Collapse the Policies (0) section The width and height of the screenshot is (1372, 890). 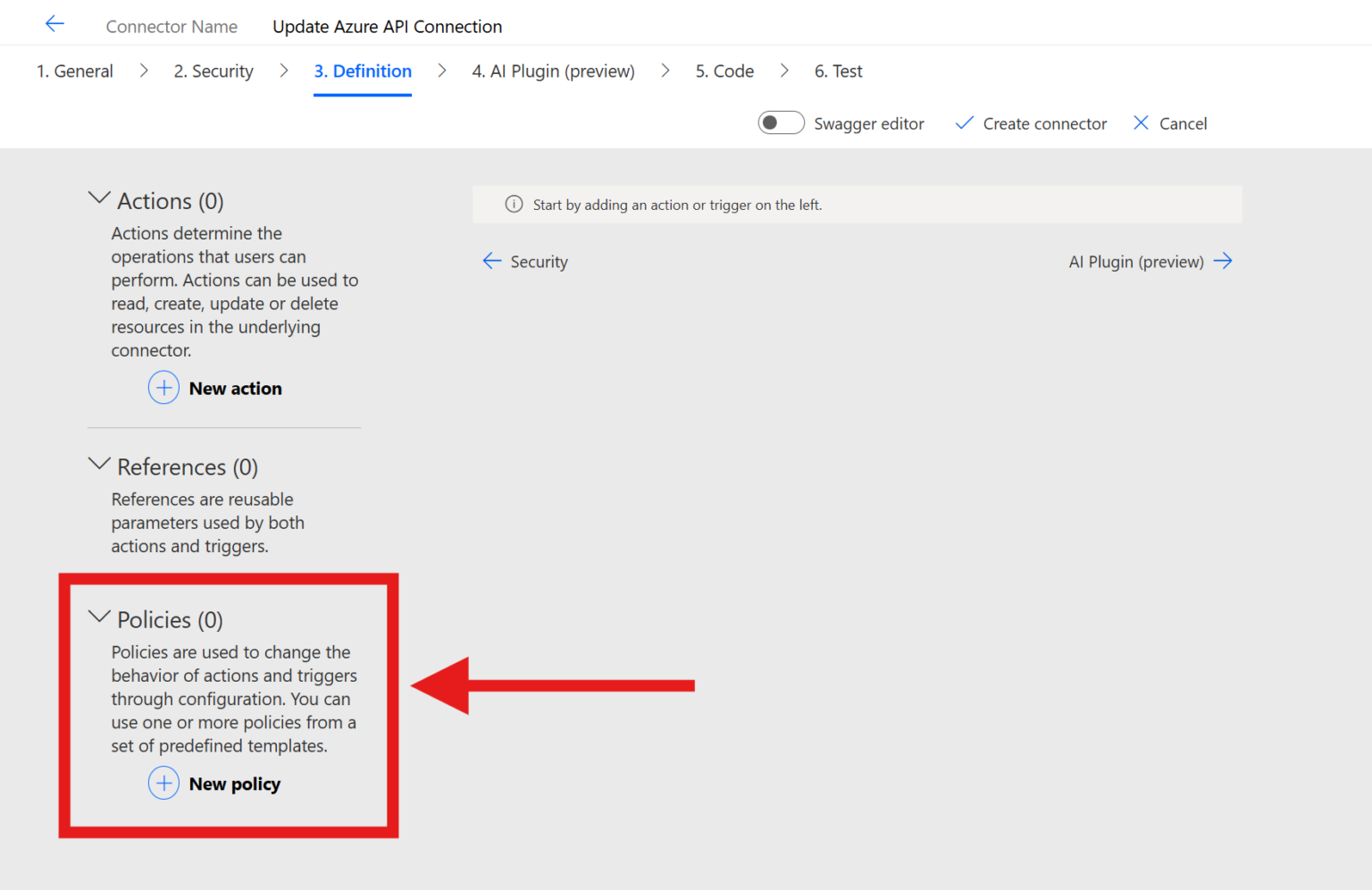coord(99,617)
